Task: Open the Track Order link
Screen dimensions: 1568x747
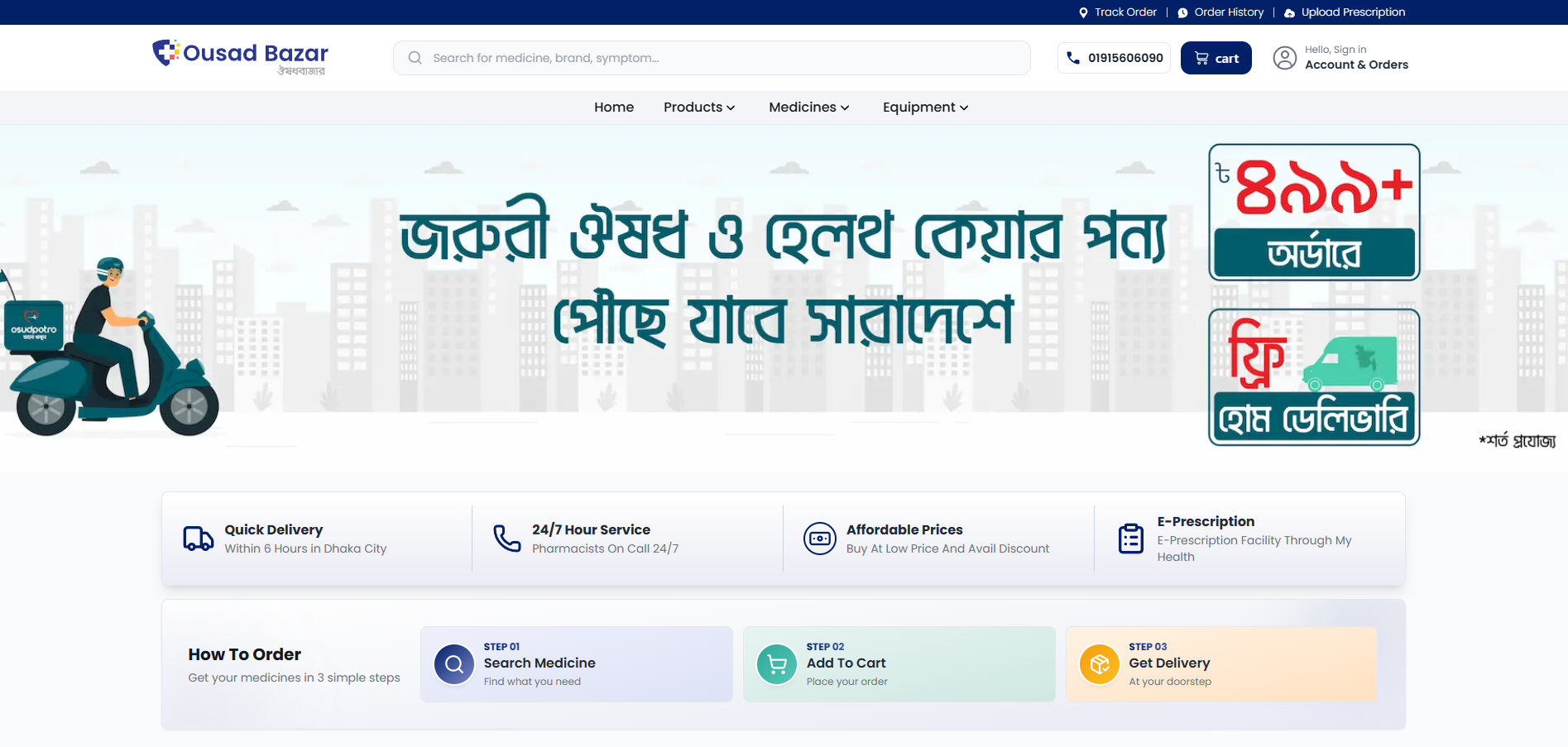Action: pyautogui.click(x=1117, y=12)
